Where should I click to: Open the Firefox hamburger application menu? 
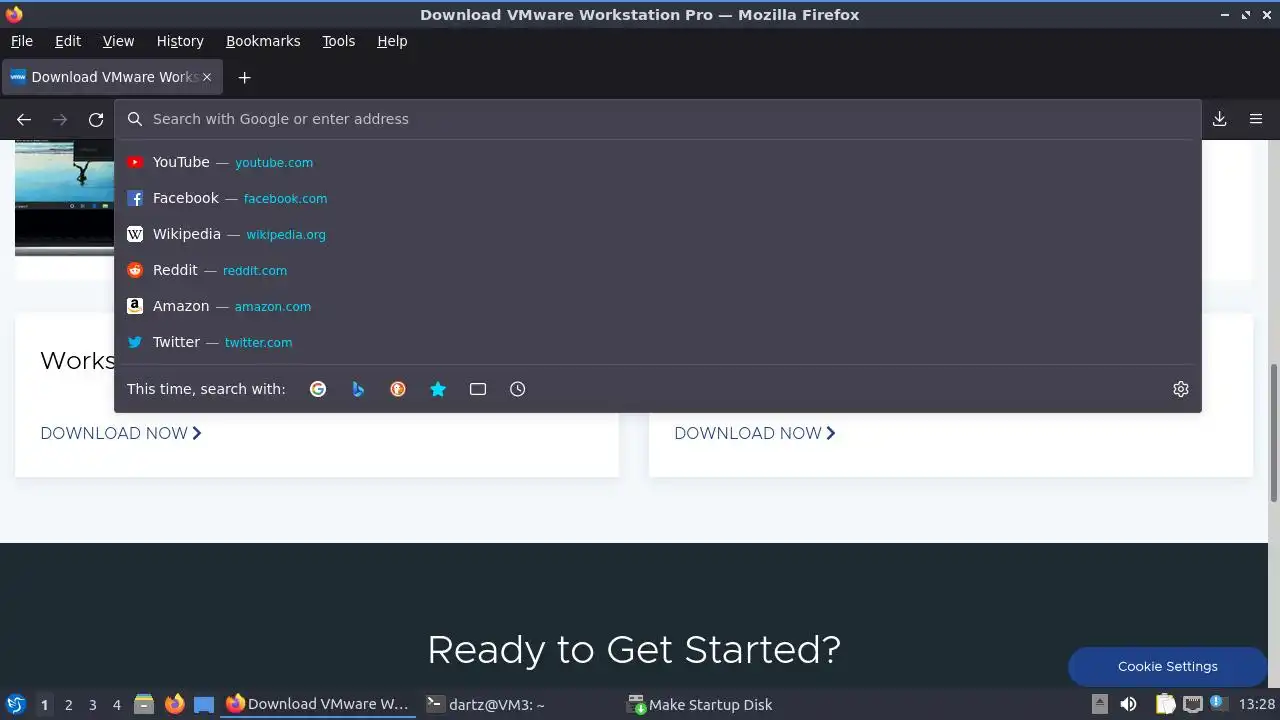coord(1256,119)
